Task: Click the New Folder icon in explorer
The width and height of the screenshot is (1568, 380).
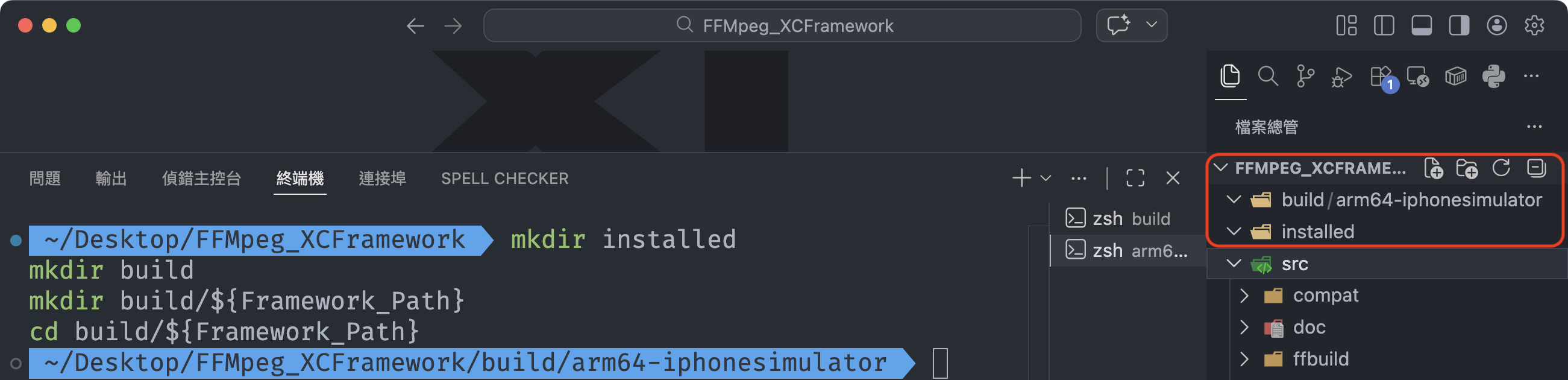Action: click(x=1467, y=169)
